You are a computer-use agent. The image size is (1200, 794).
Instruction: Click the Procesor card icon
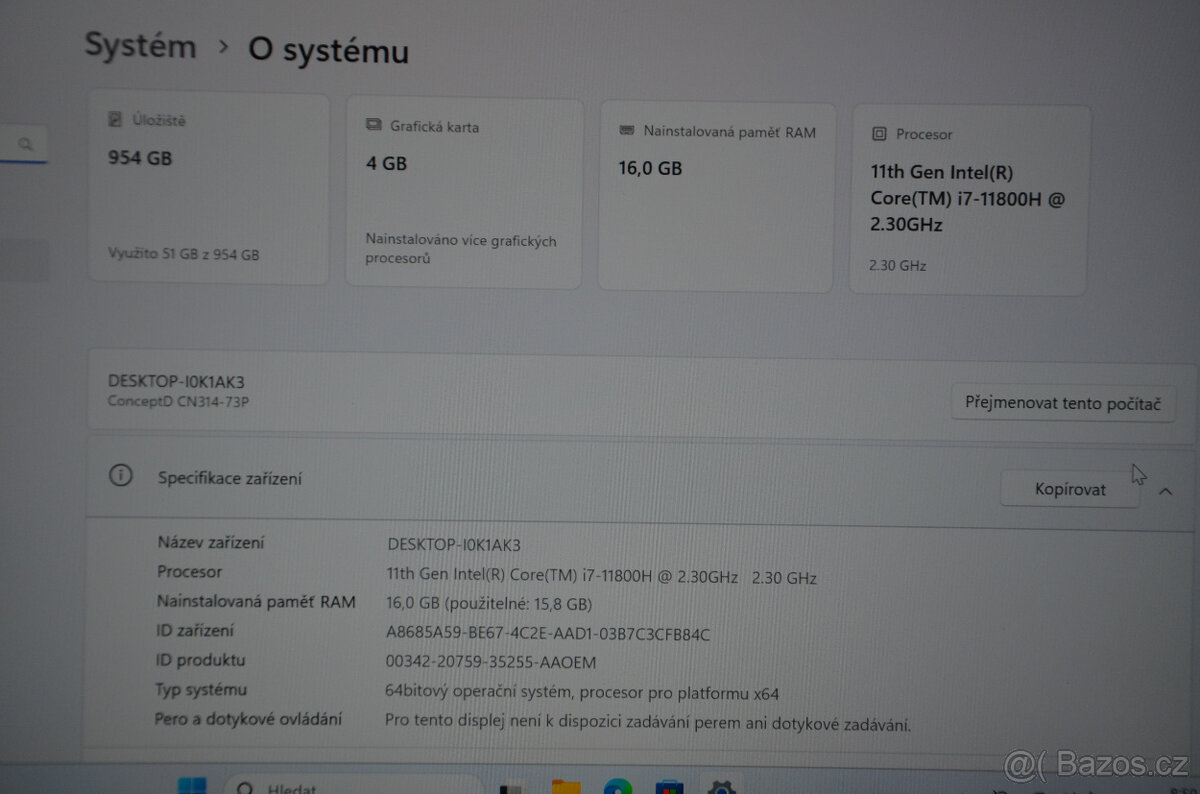pyautogui.click(x=881, y=133)
